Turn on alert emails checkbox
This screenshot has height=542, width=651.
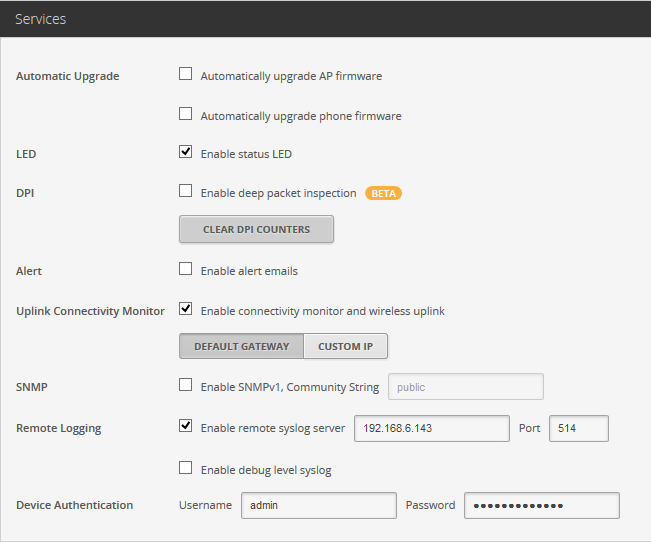(185, 269)
